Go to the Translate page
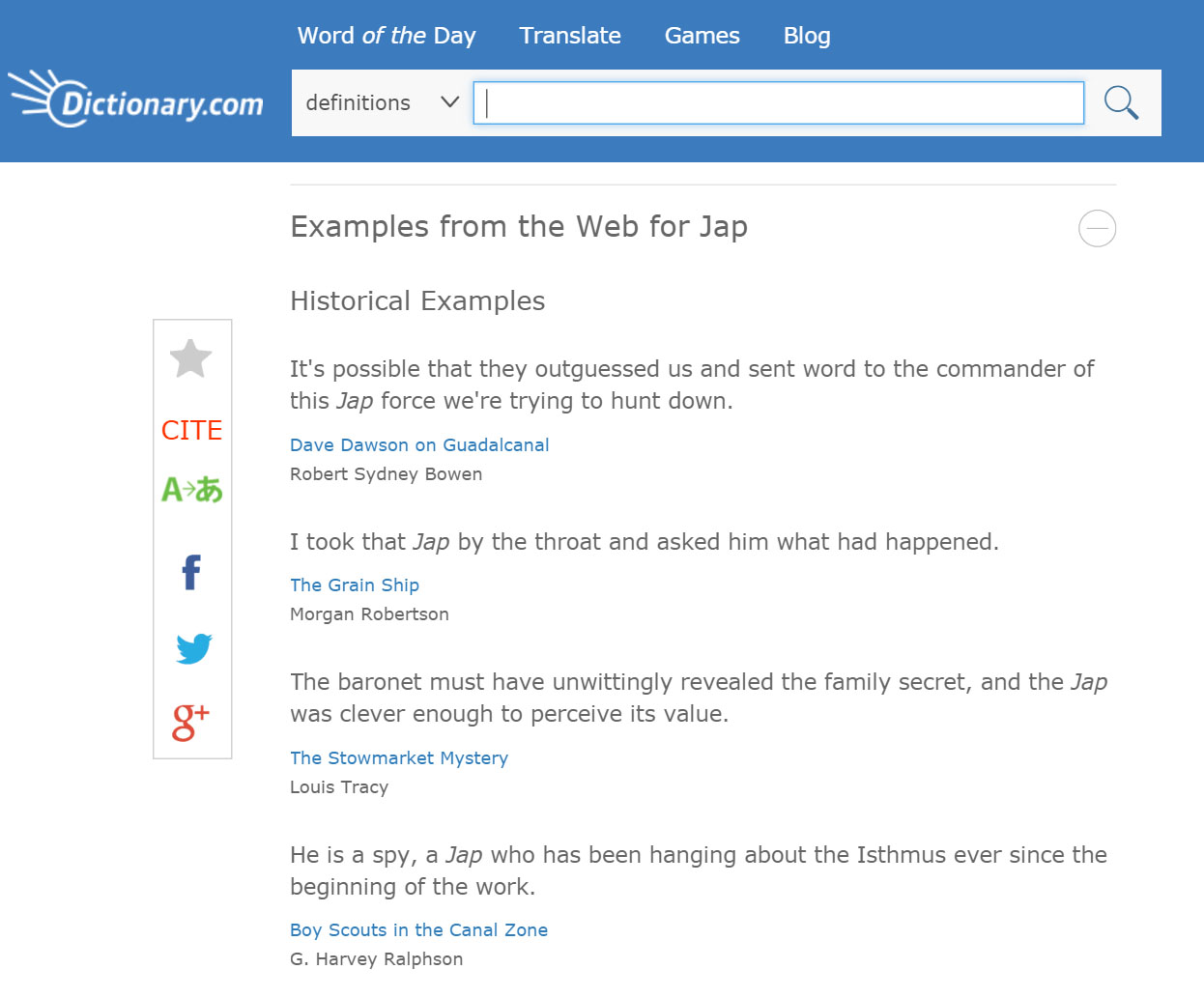 tap(570, 36)
